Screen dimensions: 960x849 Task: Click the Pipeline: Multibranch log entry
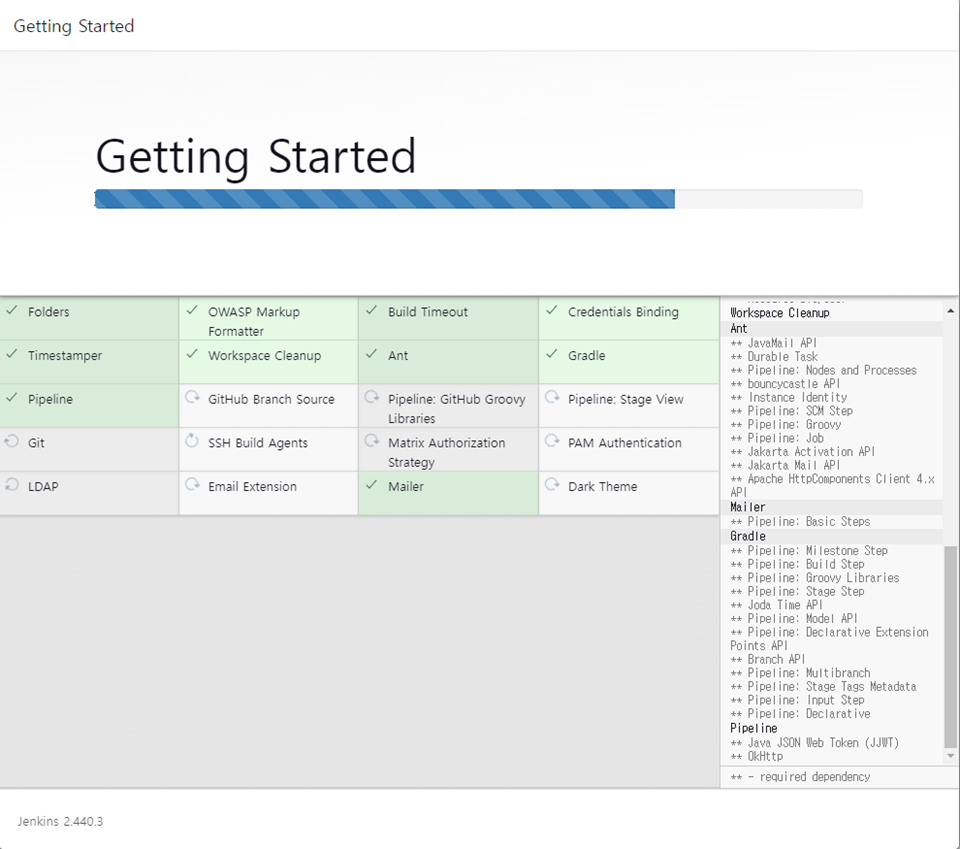(x=800, y=673)
